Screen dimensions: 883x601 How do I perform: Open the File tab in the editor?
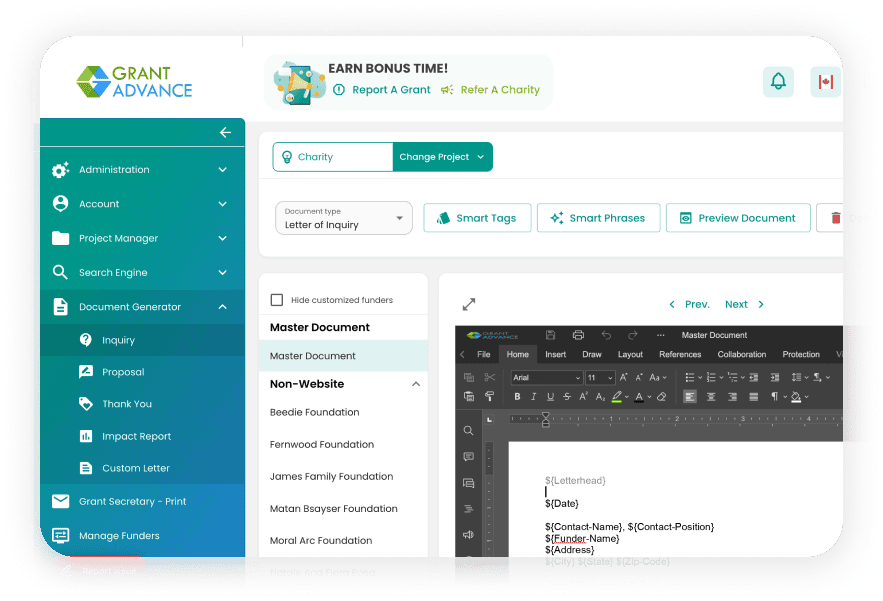point(483,354)
